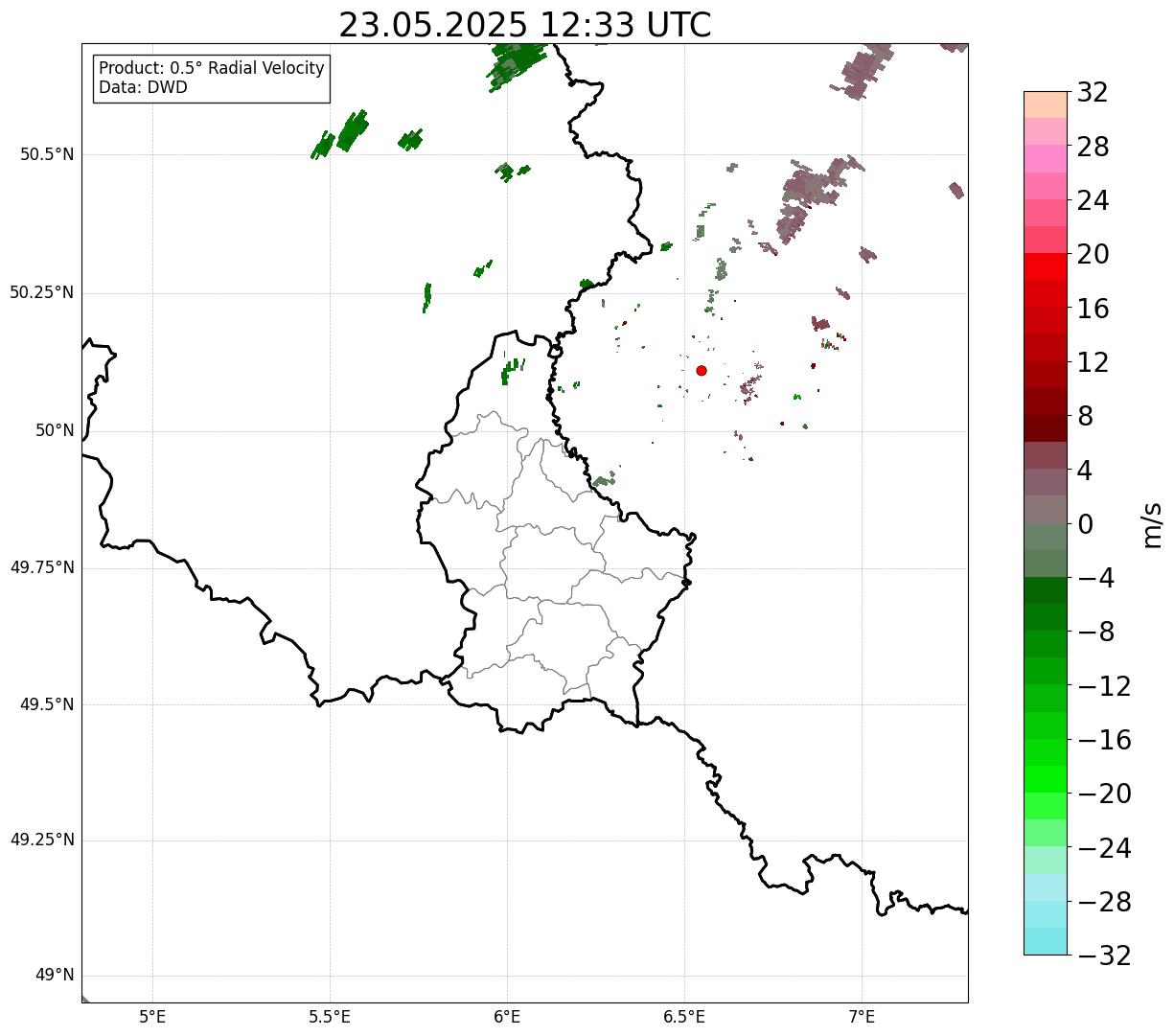The image size is (1174, 1036).
Task: Click the peach top colorbar segment
Action: click(1046, 104)
